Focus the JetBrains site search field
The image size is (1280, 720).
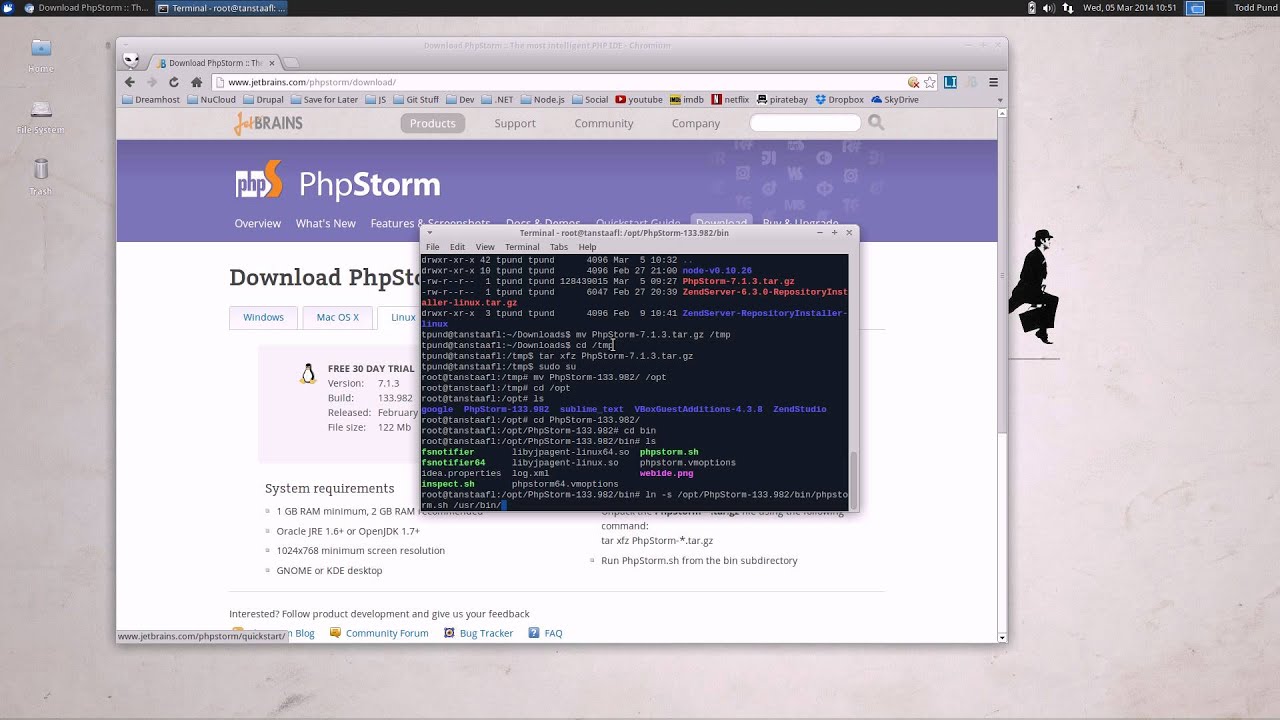coord(805,123)
